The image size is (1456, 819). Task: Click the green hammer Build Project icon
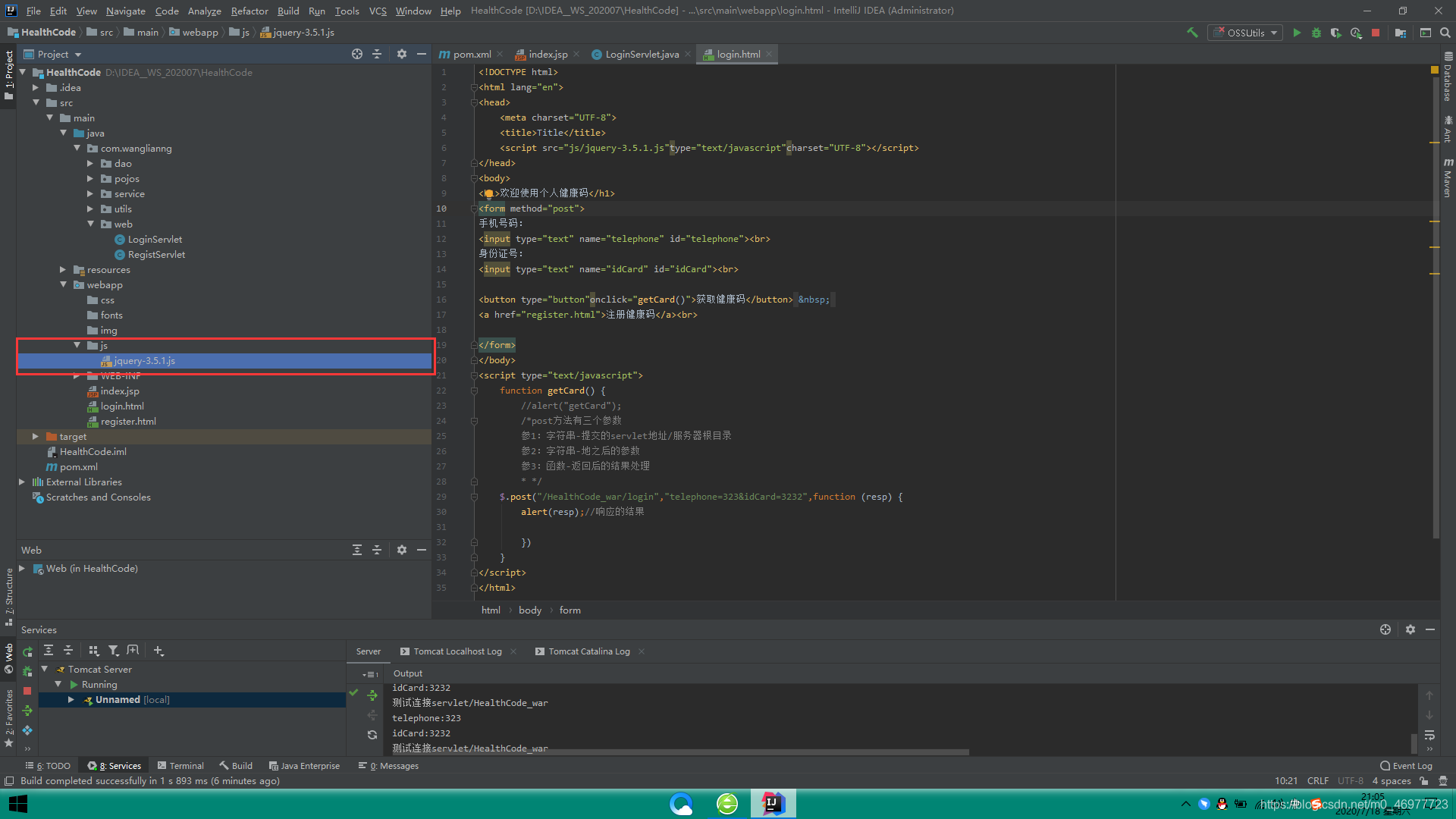click(x=1192, y=33)
